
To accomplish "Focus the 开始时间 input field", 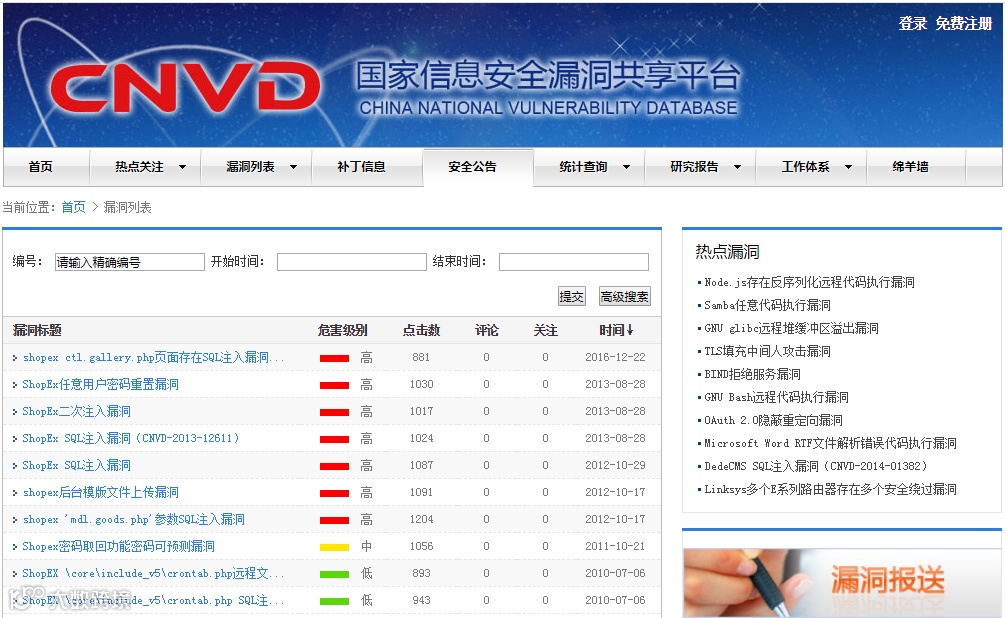I will 352,262.
